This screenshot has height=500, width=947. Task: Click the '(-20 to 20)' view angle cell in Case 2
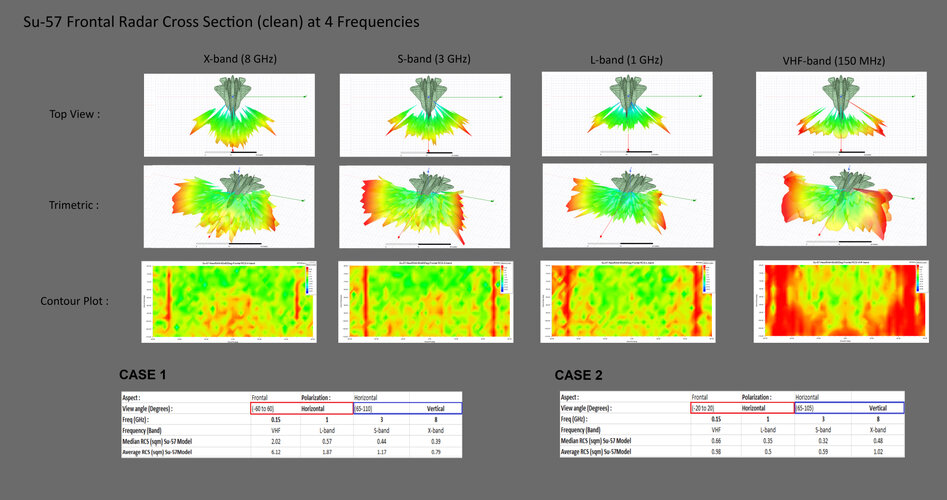[703, 408]
